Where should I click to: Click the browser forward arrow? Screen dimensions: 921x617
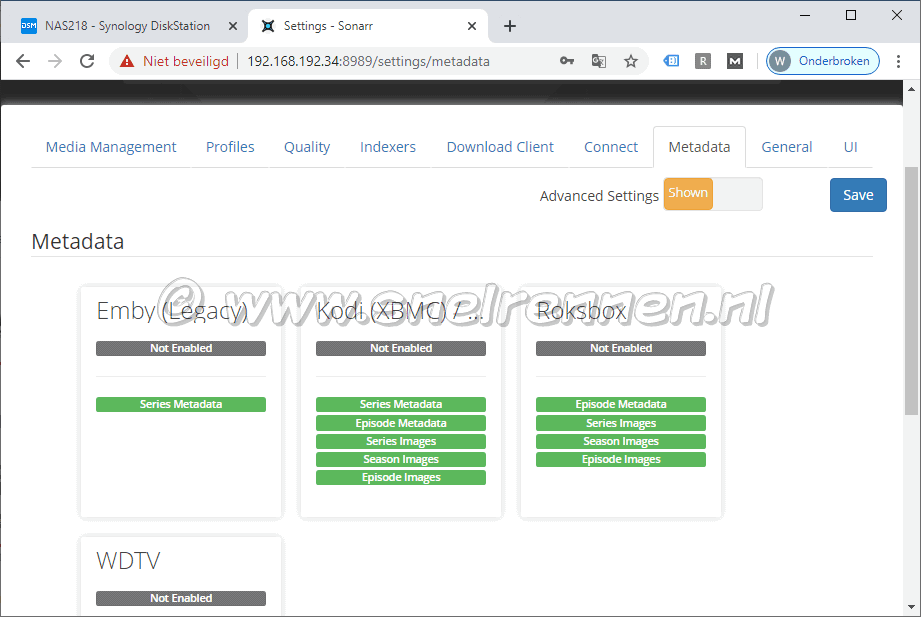point(55,61)
